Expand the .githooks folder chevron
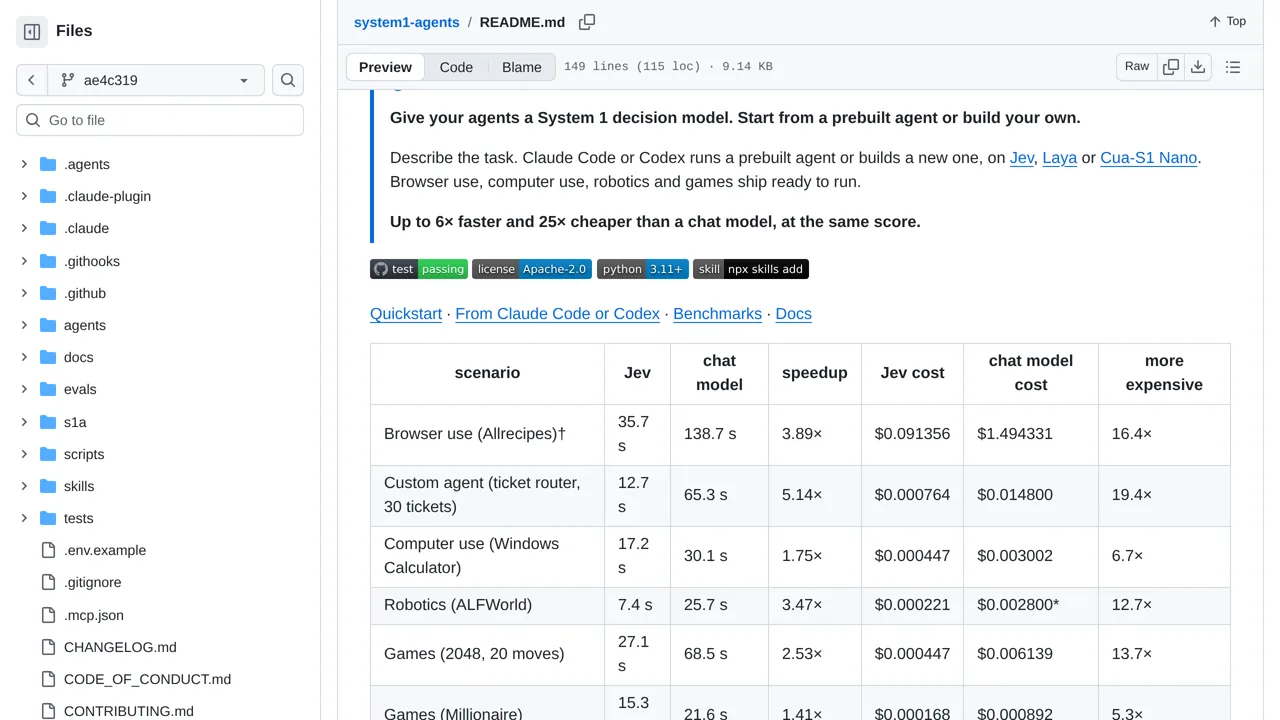This screenshot has width=1280, height=720. (x=24, y=261)
